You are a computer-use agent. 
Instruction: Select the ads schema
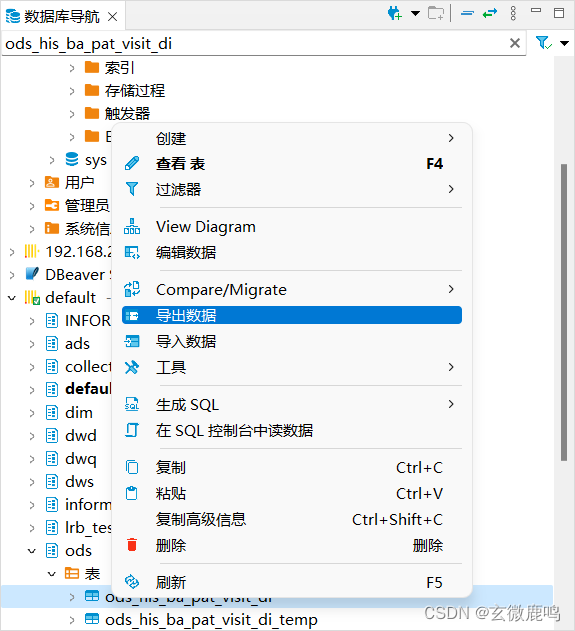click(77, 344)
